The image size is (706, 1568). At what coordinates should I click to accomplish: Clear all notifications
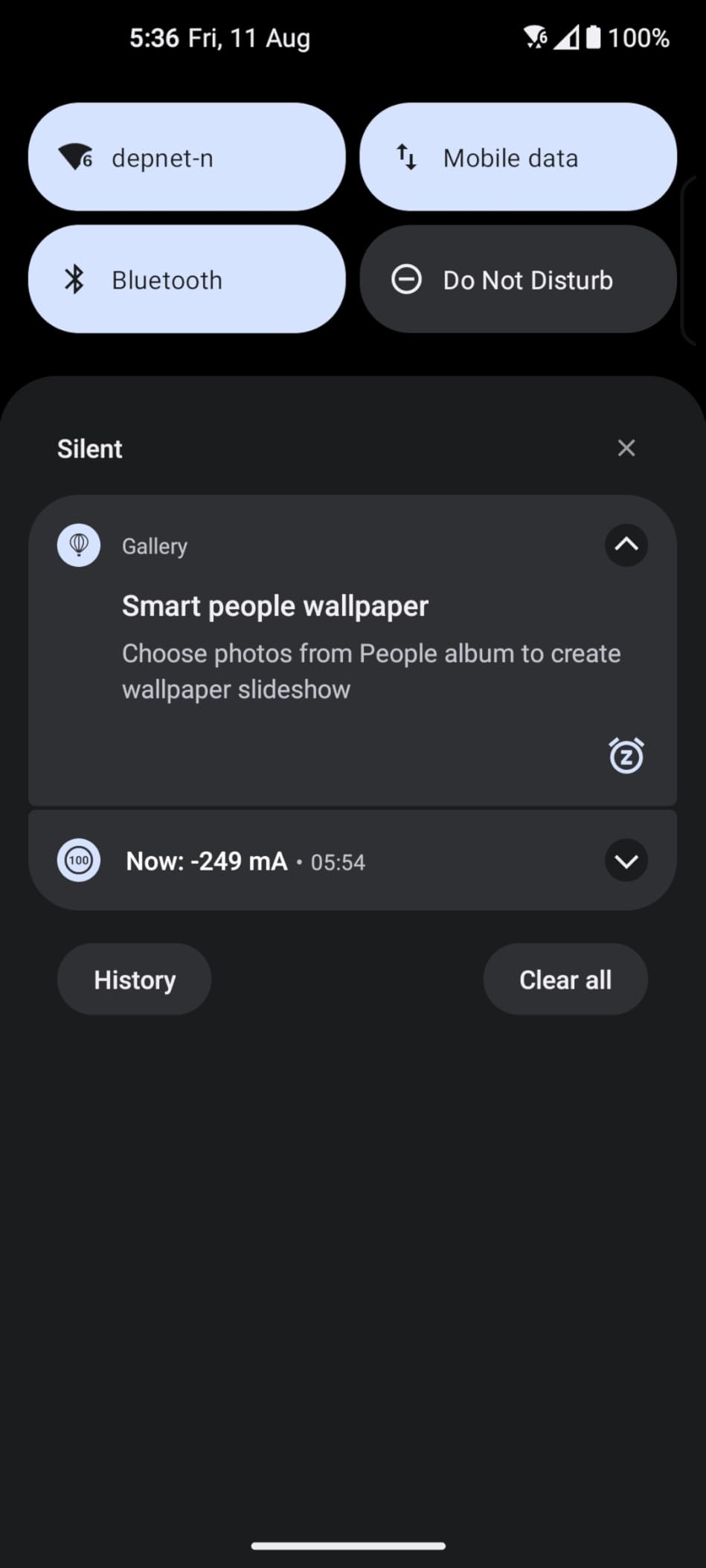pyautogui.click(x=565, y=980)
